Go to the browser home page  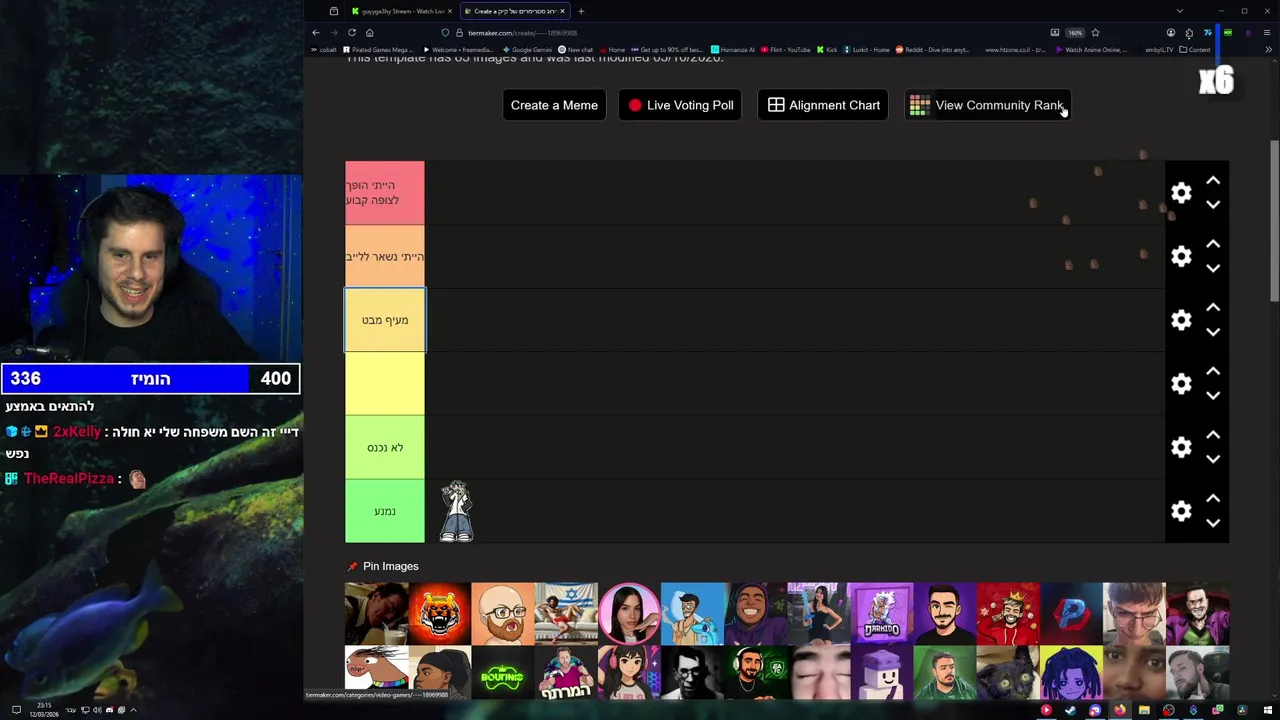point(369,32)
